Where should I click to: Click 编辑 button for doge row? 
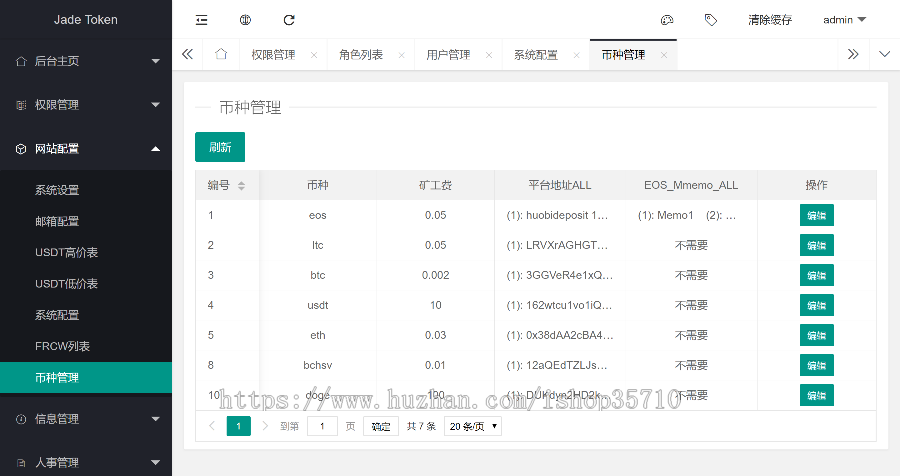tap(816, 395)
